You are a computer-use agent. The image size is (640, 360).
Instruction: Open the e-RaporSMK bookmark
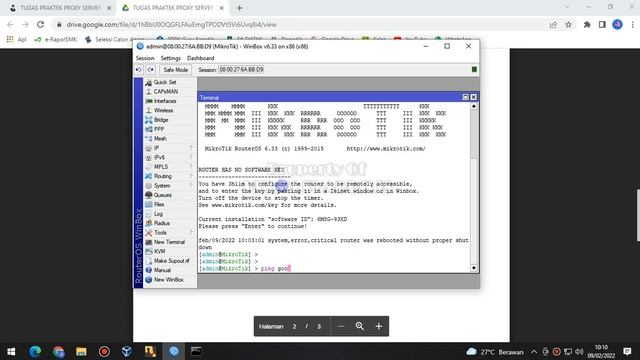click(x=56, y=39)
